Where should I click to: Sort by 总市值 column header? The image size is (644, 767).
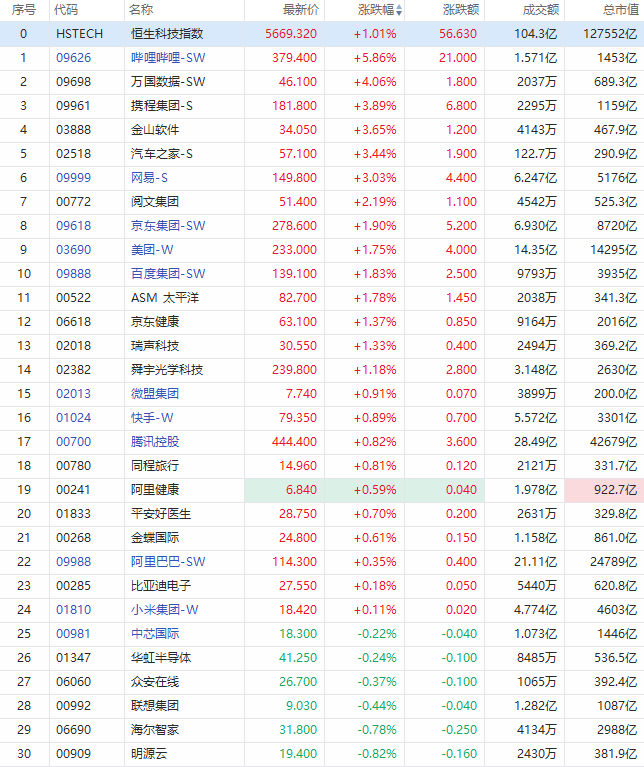tap(621, 10)
